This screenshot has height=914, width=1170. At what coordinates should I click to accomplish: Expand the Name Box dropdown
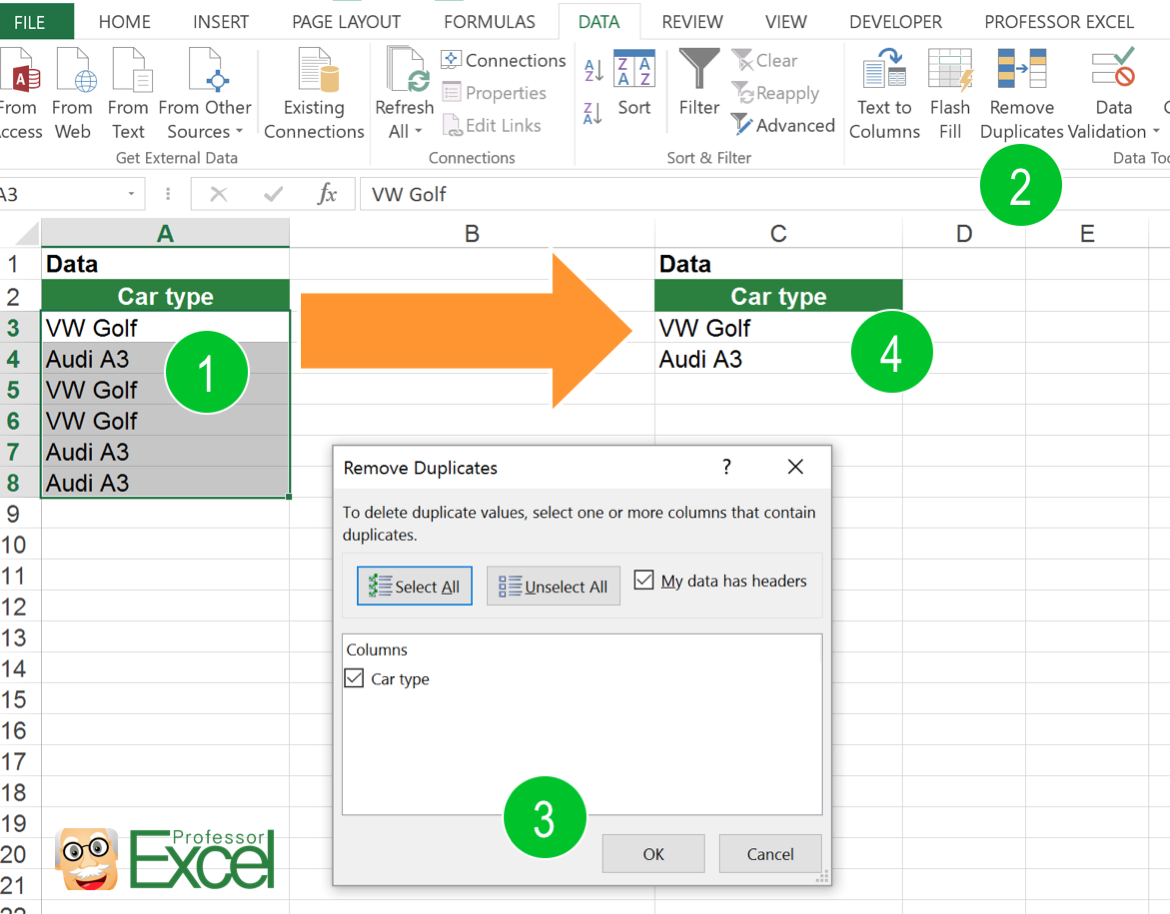point(130,194)
